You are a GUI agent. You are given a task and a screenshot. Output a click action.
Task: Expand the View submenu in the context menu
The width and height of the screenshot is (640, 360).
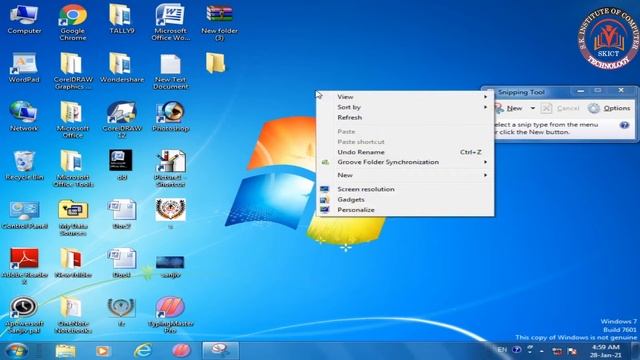[404, 97]
